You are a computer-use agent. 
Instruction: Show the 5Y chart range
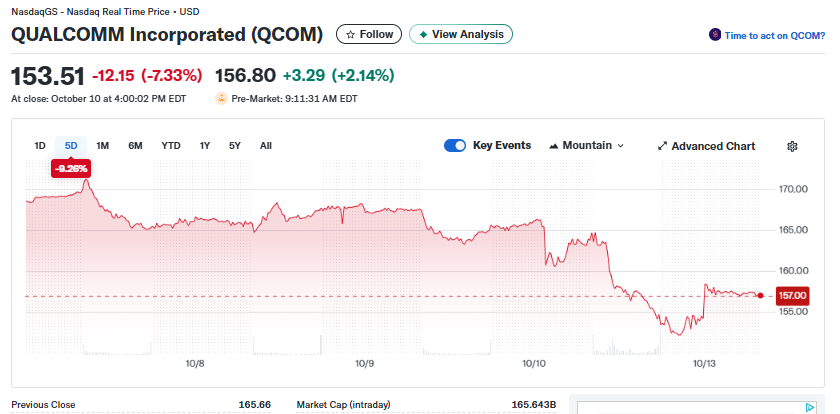click(235, 146)
